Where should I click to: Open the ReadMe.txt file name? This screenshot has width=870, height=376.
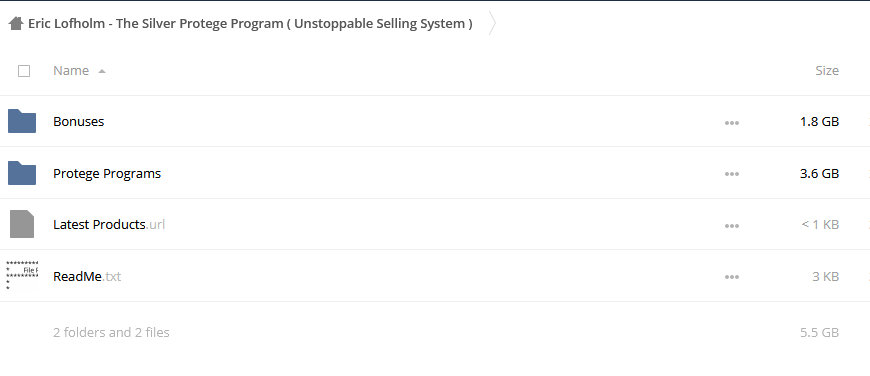(x=87, y=276)
